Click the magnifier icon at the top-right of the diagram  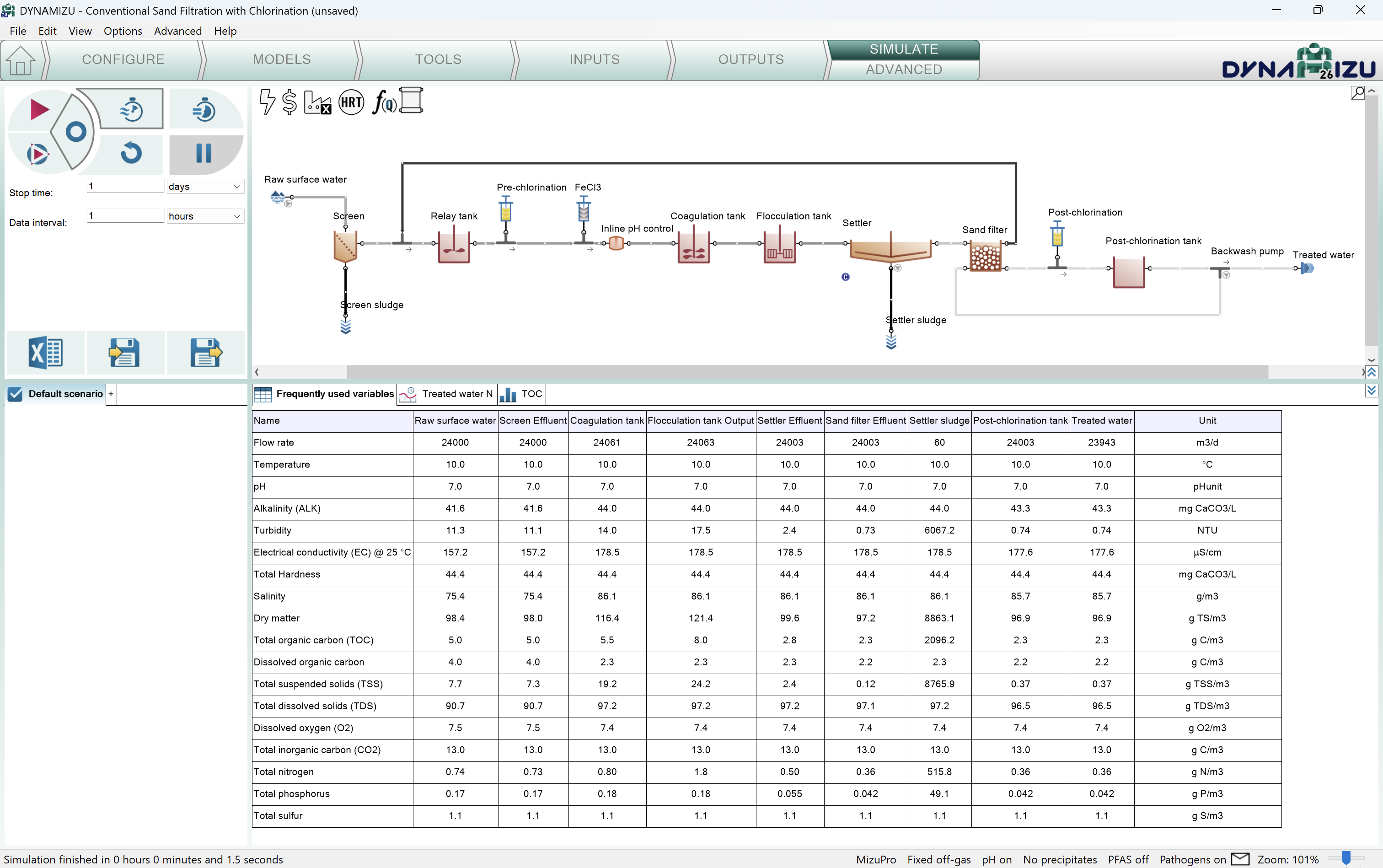(x=1357, y=92)
